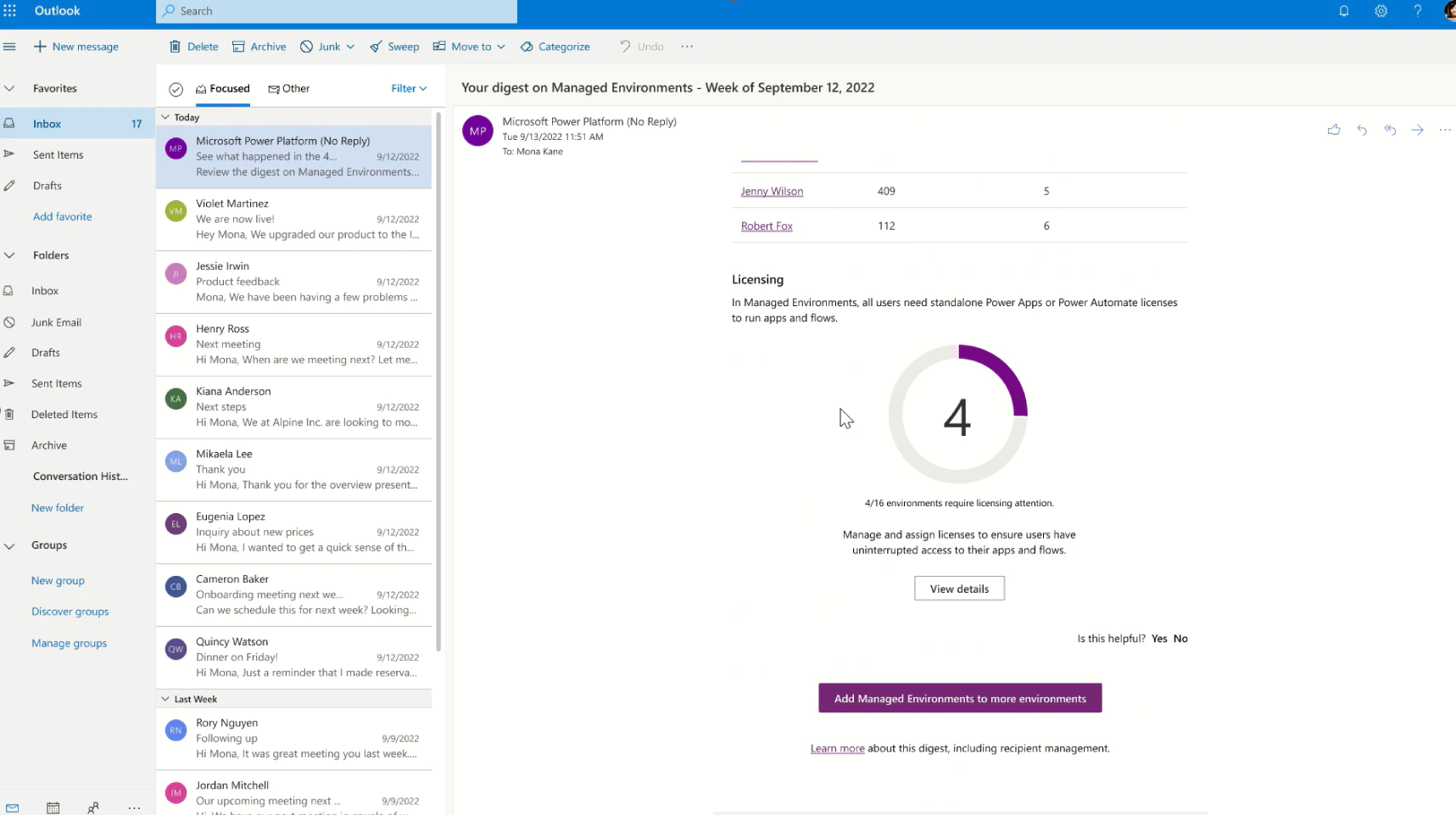Select Jessie Irwin email avatar
The height and width of the screenshot is (815, 1456).
coord(176,274)
